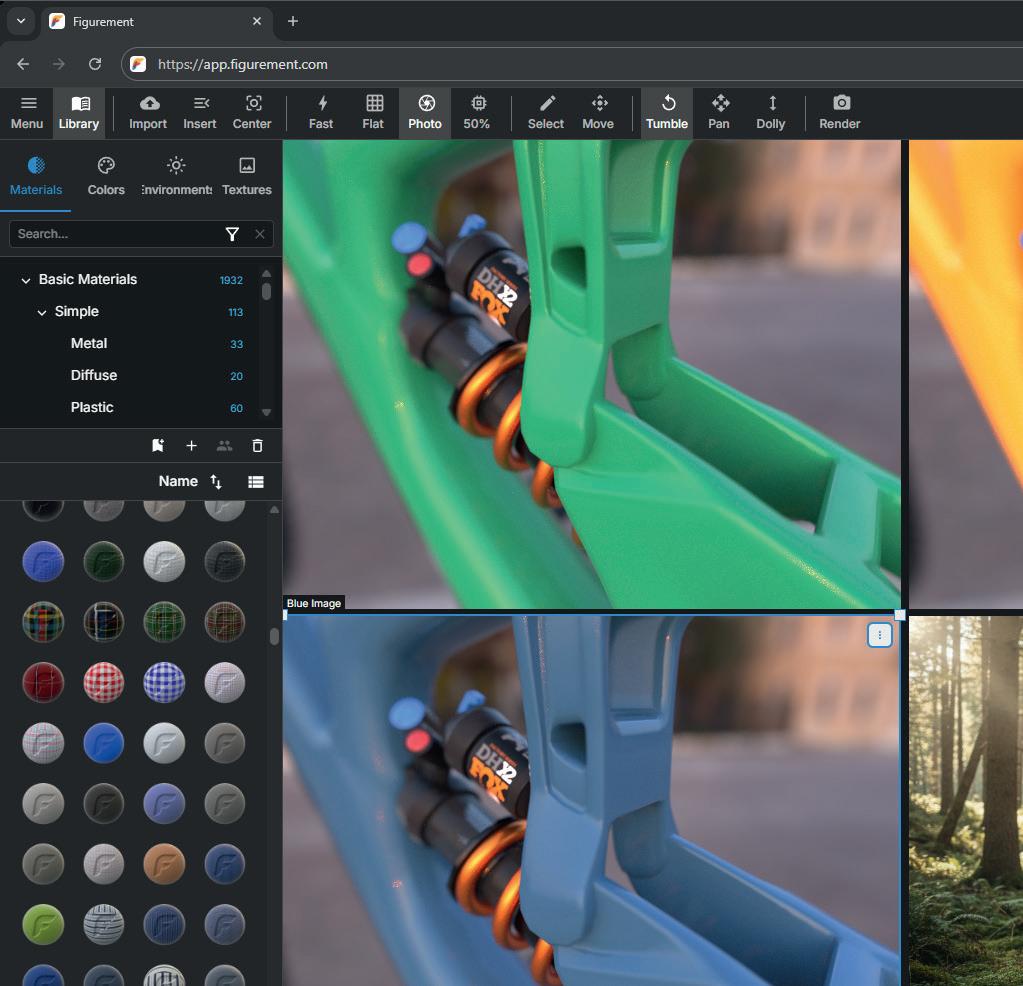Open the Textures tab
The height and width of the screenshot is (986, 1023).
coord(247,175)
